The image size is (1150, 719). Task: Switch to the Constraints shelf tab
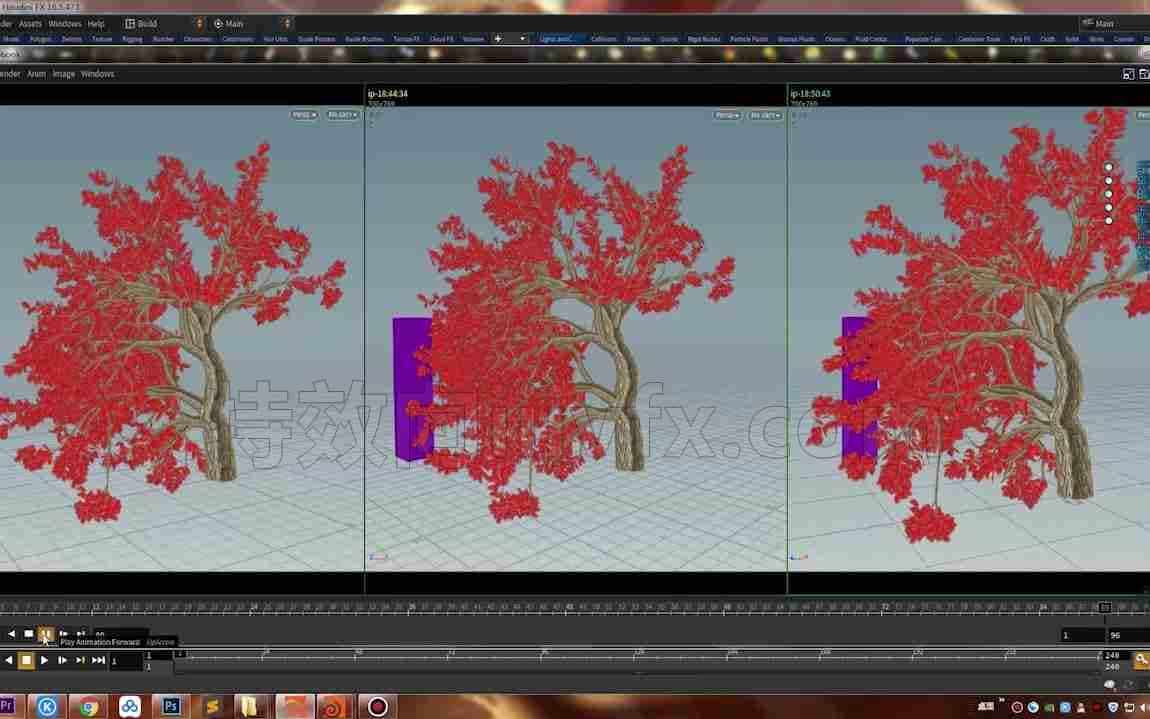click(x=238, y=39)
